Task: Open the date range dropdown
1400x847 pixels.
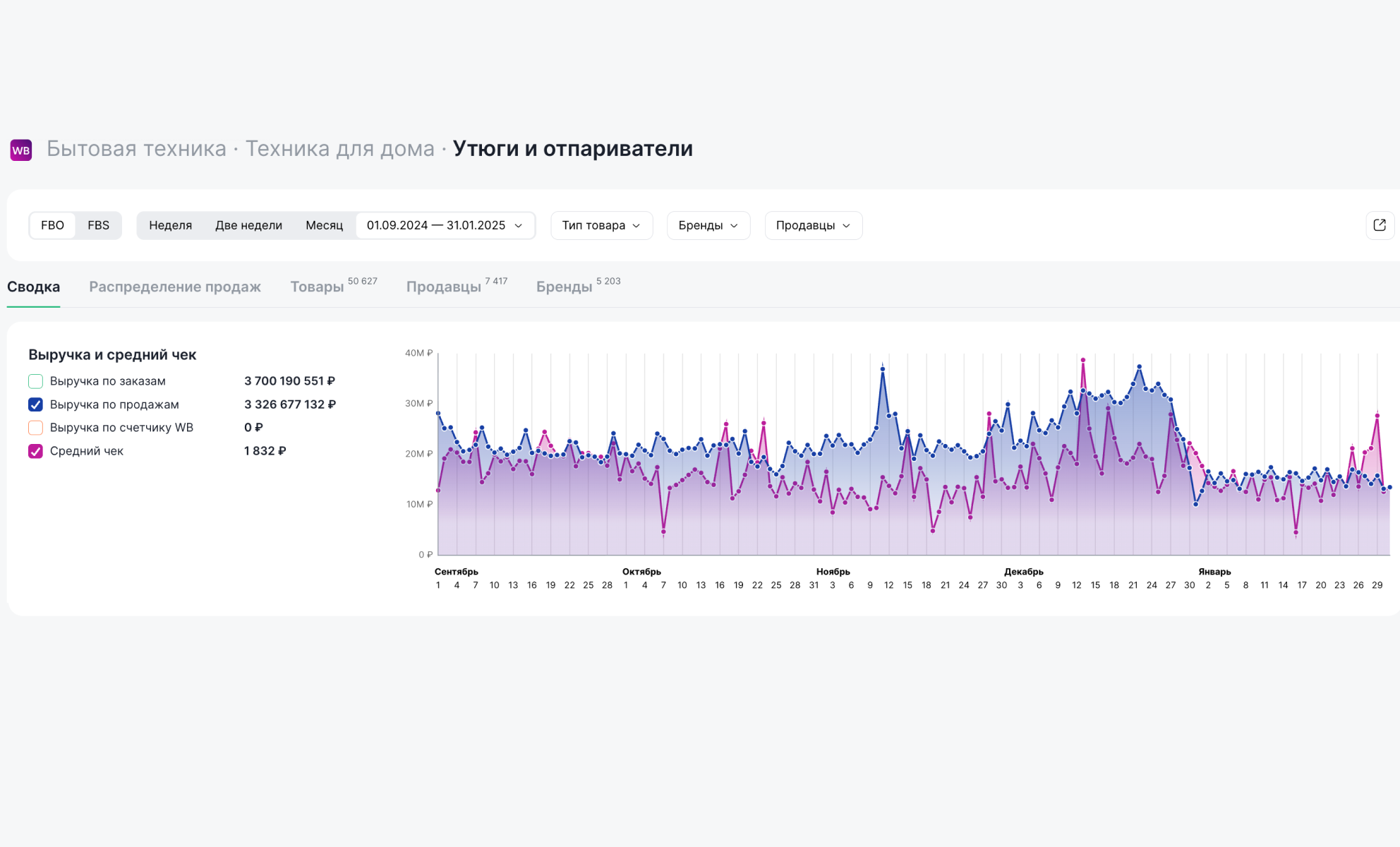Action: tap(445, 225)
